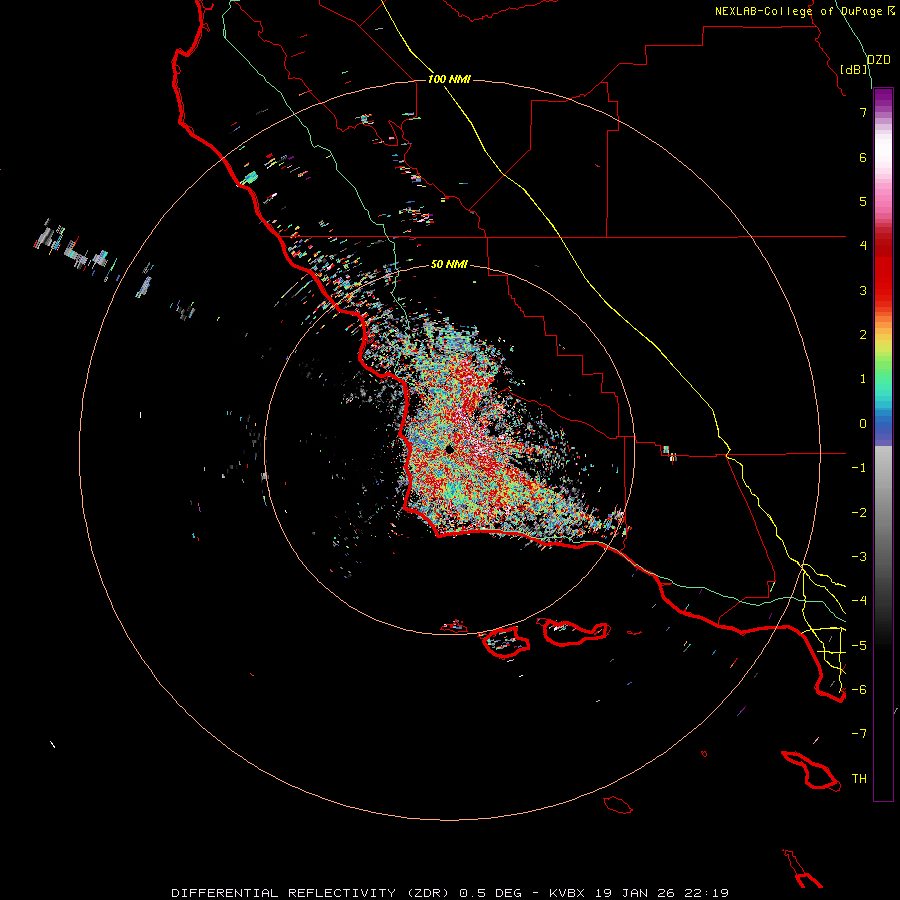Click the purple top segment of color bar

point(883,99)
